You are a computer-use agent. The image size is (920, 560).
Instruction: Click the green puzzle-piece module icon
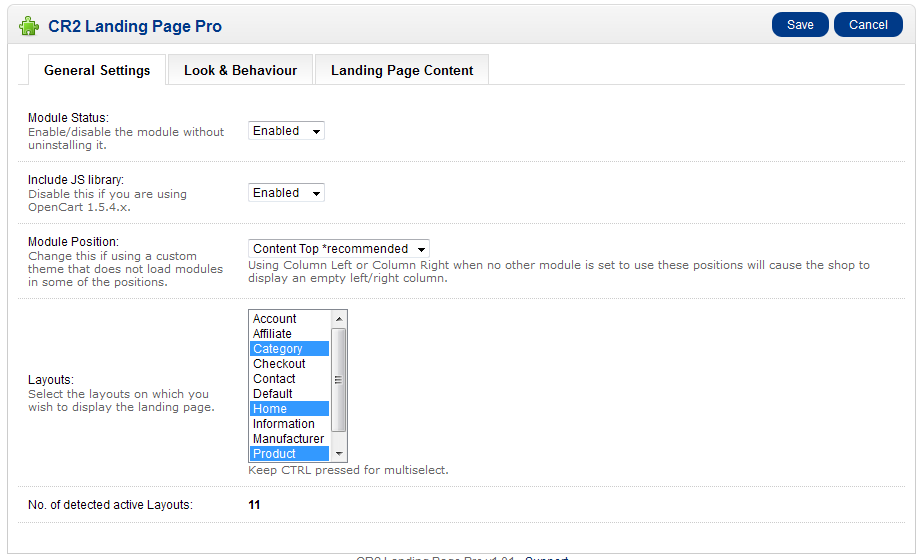(29, 26)
